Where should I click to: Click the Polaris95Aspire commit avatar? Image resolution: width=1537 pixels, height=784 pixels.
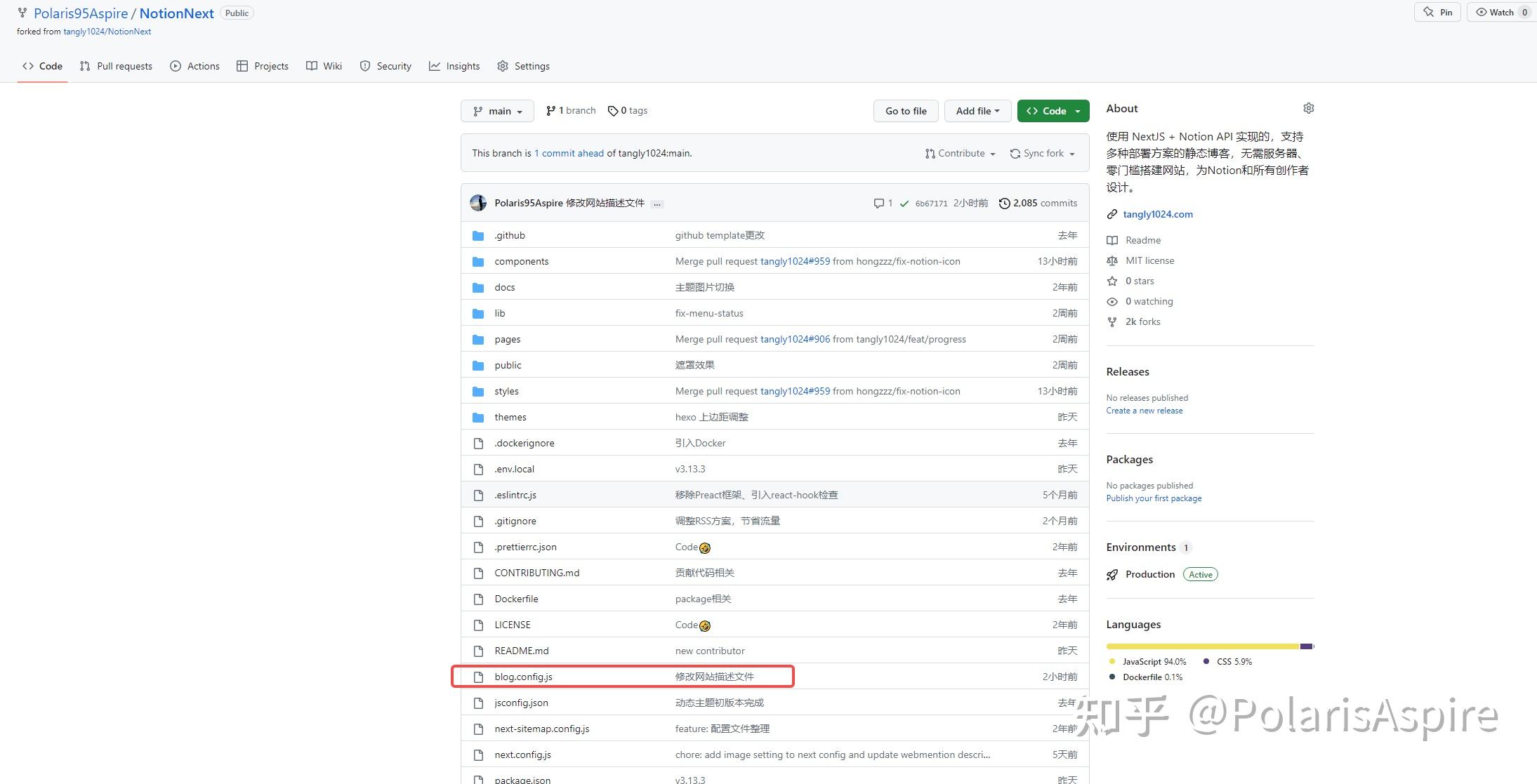tap(478, 203)
